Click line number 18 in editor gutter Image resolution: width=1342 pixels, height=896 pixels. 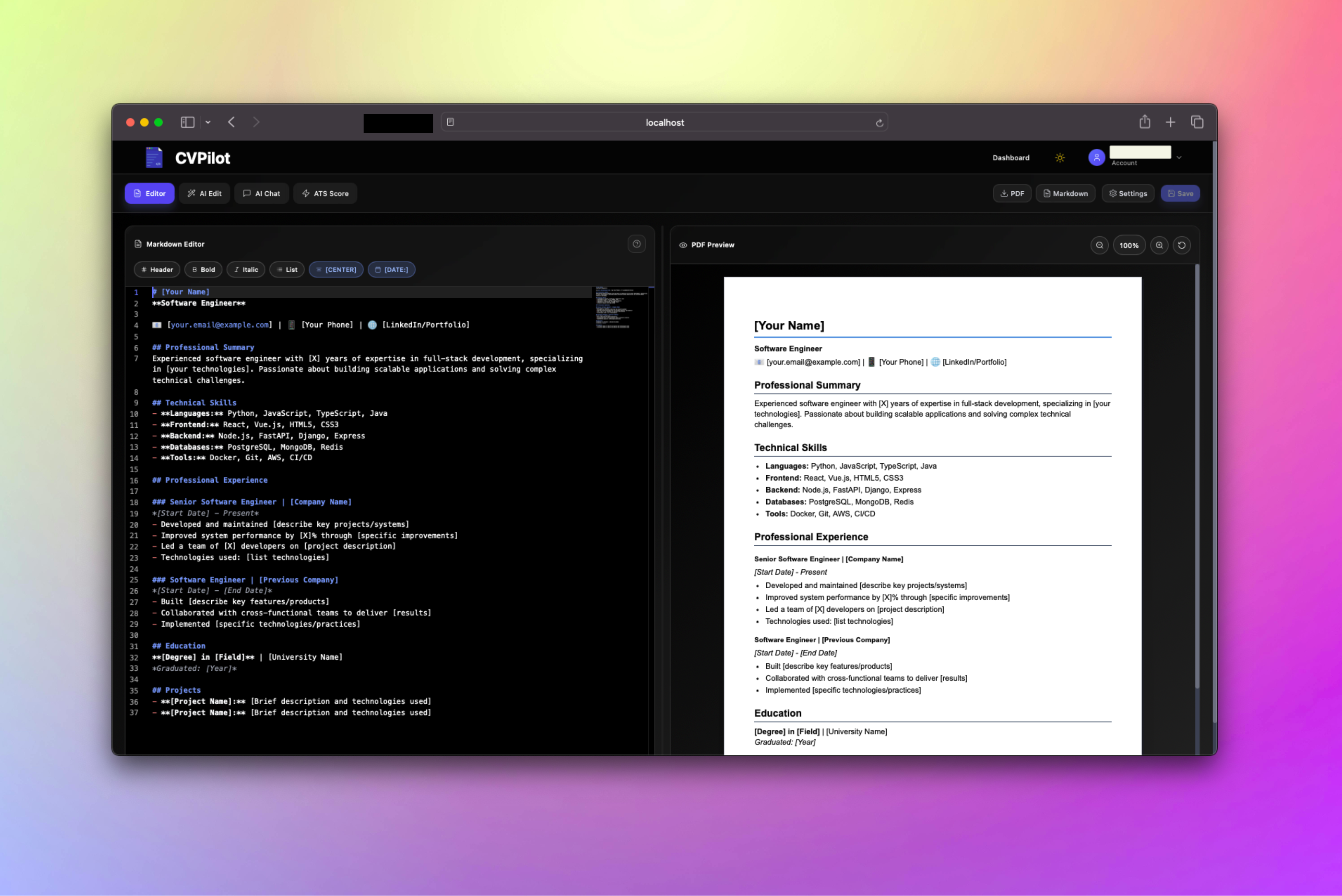pos(134,502)
